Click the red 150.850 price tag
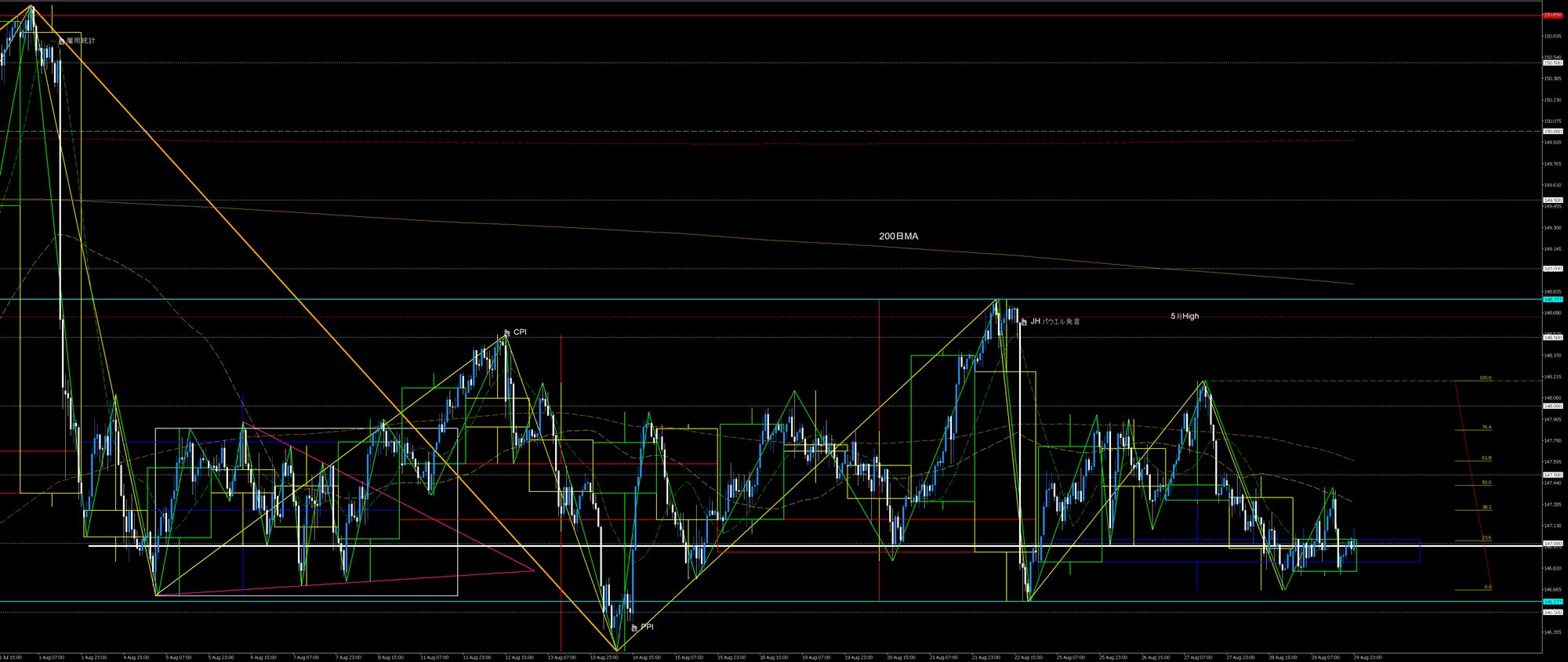Viewport: 1568px width, 662px height. coord(1552,15)
